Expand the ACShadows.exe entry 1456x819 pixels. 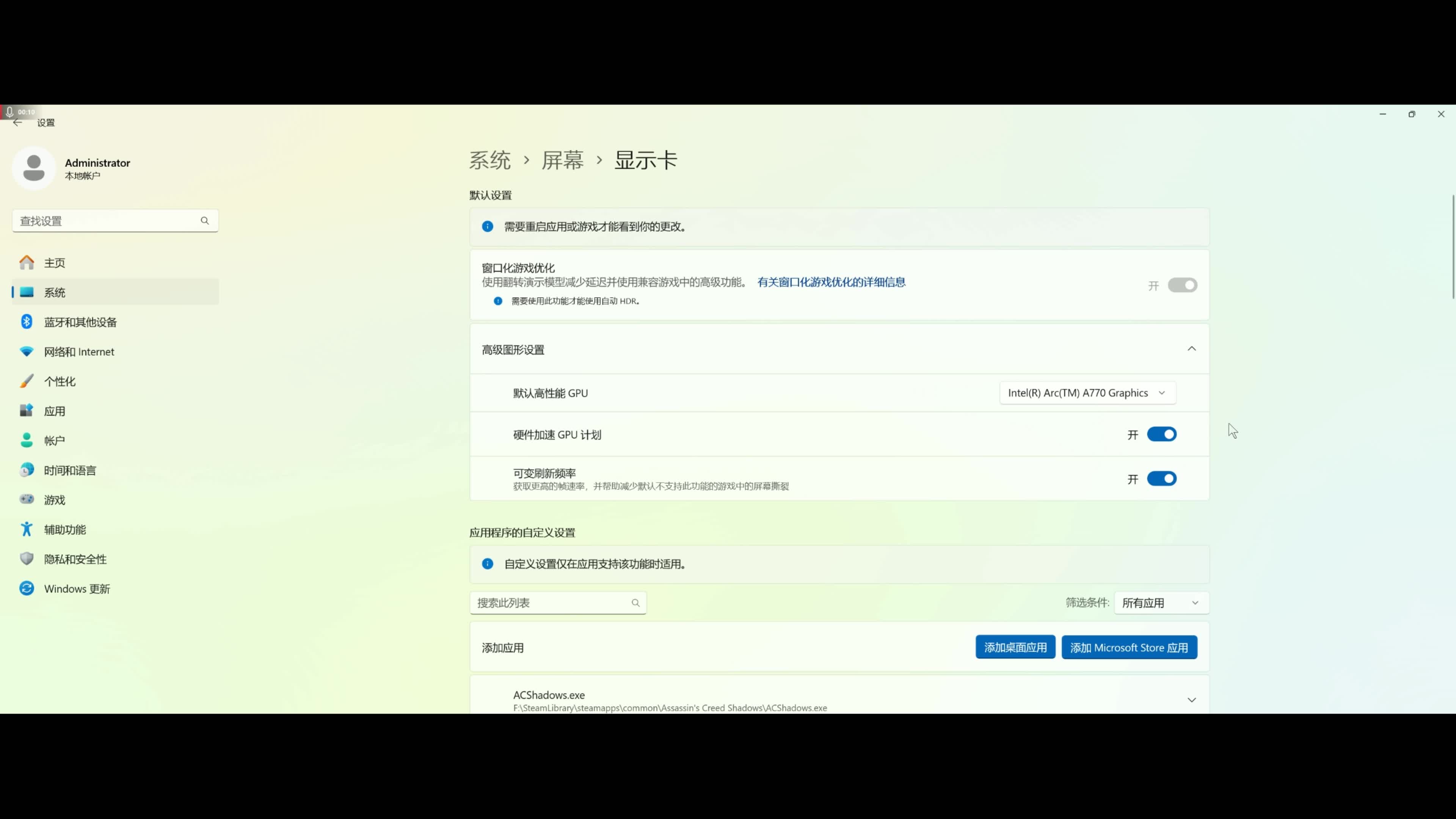(1191, 700)
